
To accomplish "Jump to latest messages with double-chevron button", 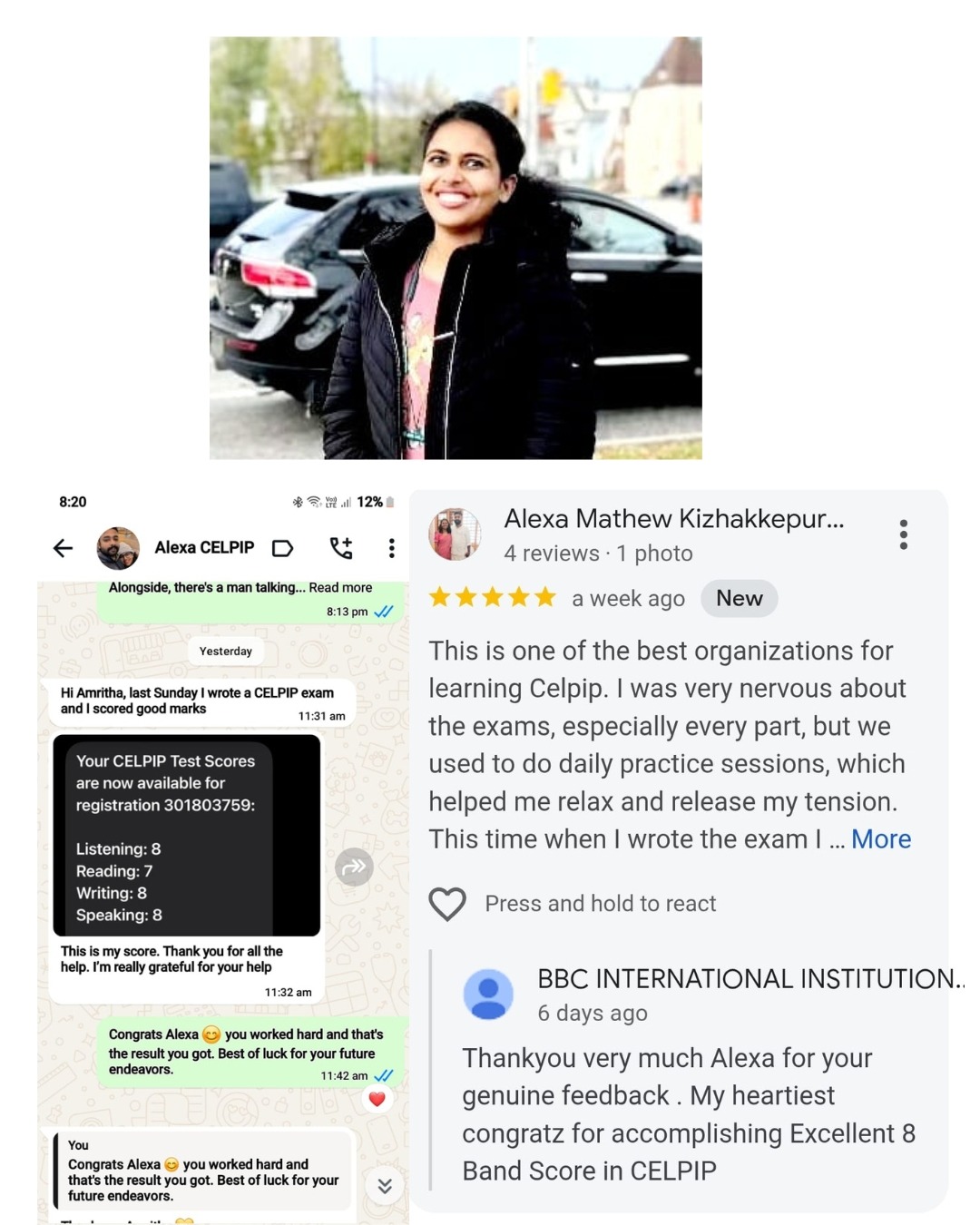I will click(385, 1186).
